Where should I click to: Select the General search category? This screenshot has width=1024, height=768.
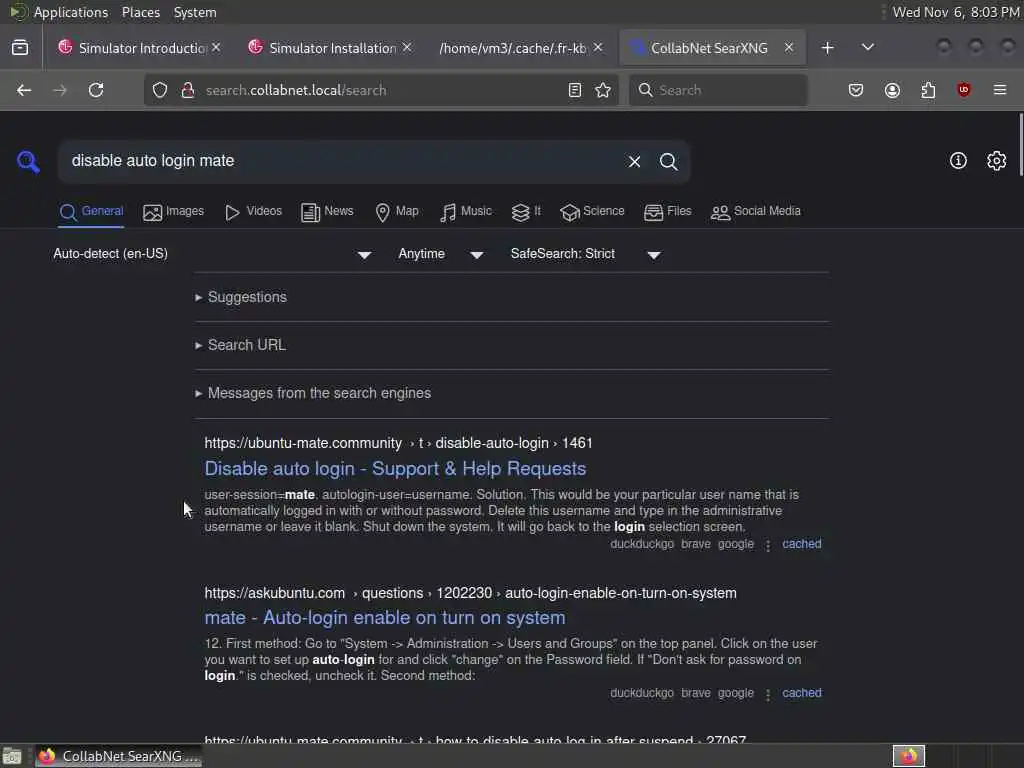91,212
